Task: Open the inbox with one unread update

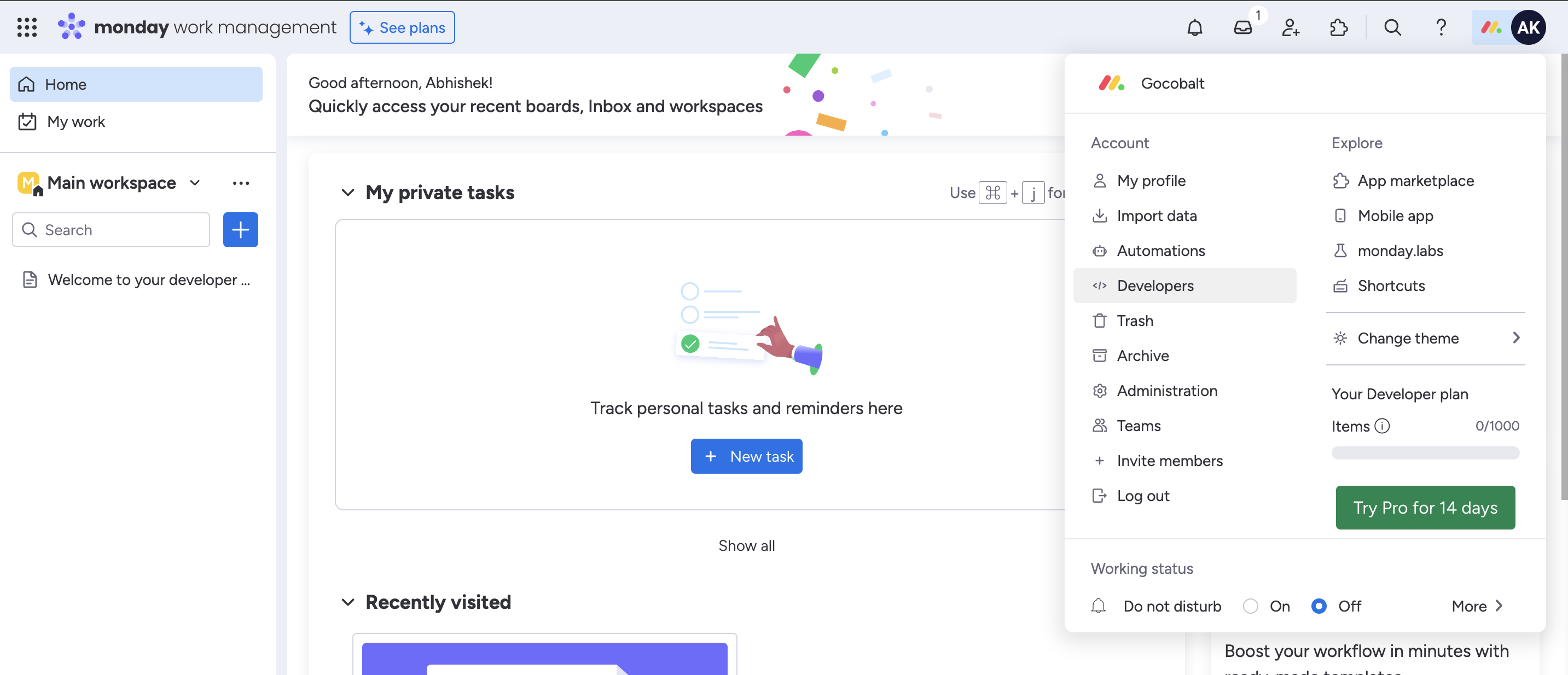Action: (x=1243, y=27)
